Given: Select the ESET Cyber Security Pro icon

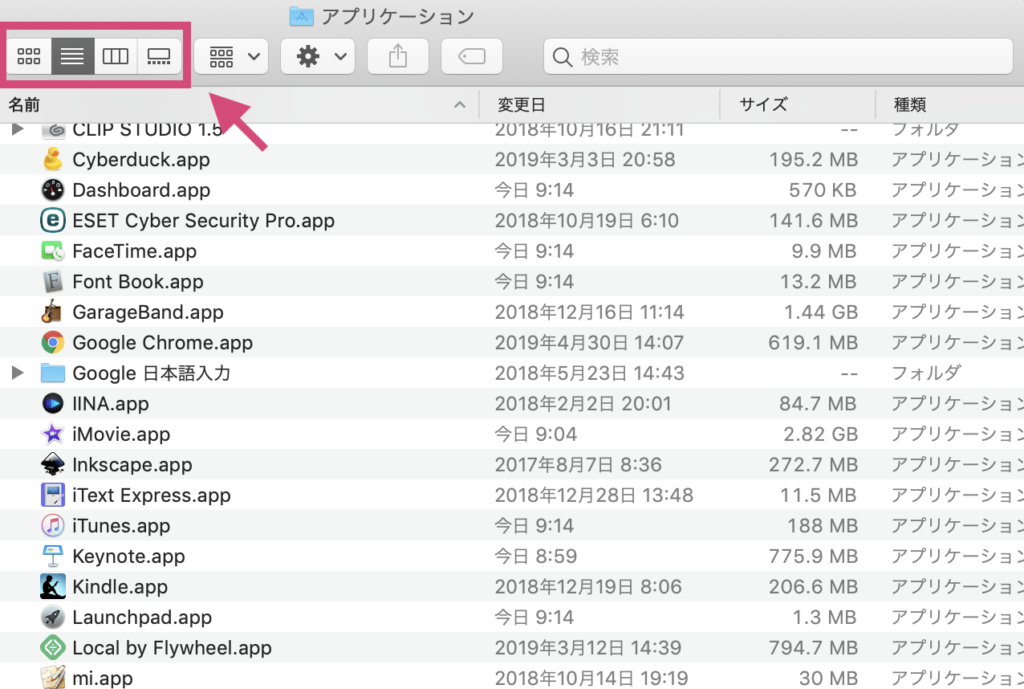Looking at the screenshot, I should point(53,220).
